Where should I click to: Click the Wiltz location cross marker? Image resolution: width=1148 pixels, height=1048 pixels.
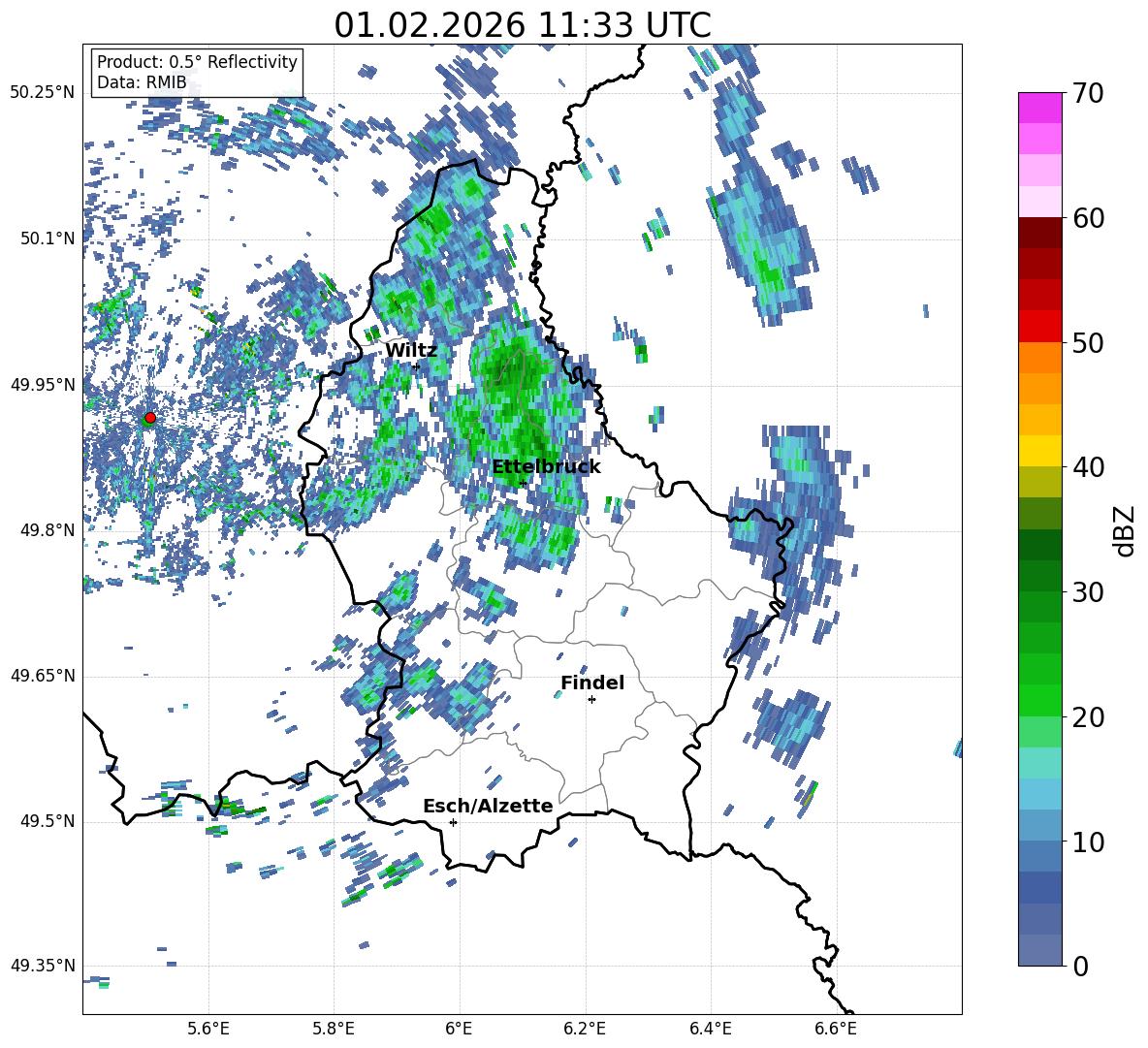417,366
